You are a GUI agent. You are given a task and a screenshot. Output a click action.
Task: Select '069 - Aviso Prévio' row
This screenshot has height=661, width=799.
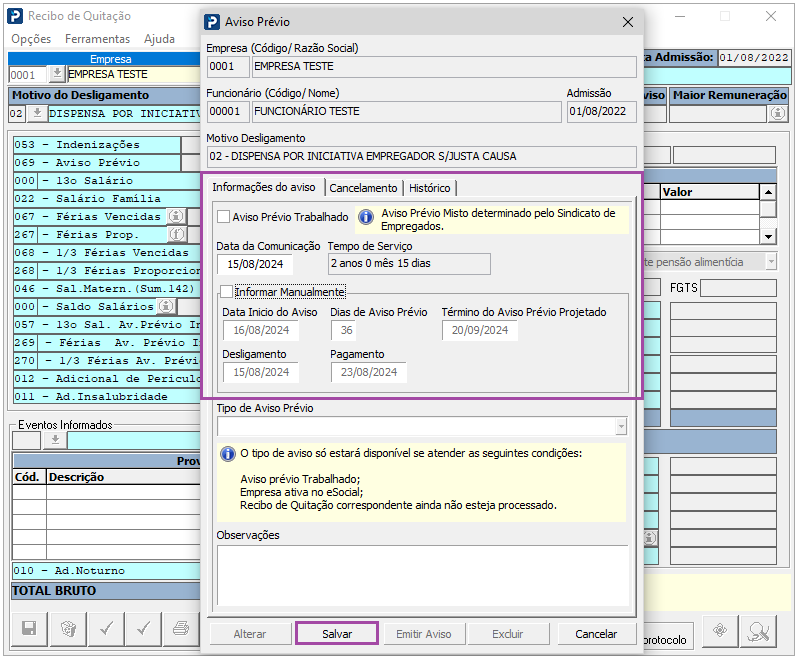click(97, 163)
